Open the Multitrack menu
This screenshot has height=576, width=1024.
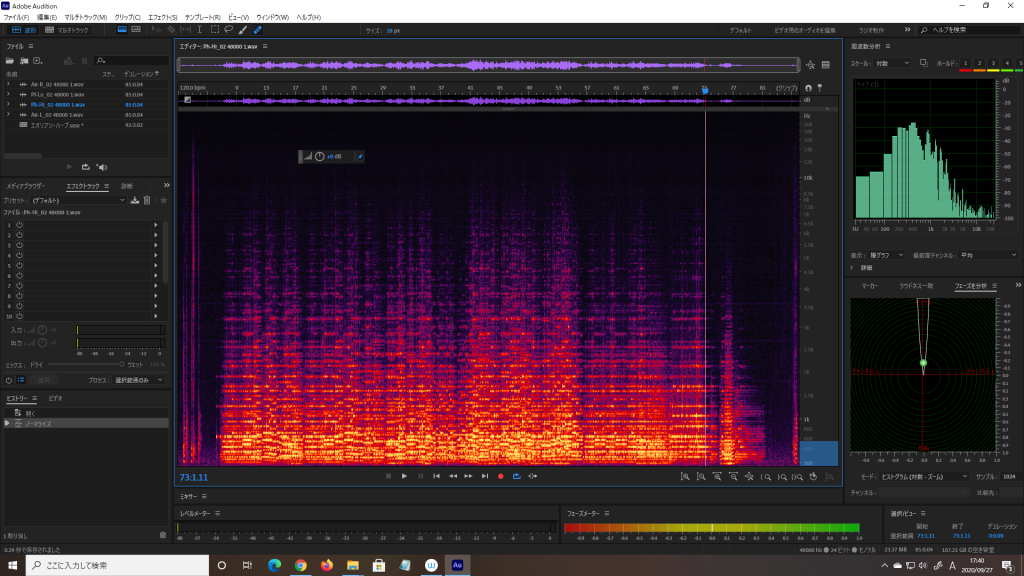coord(86,18)
